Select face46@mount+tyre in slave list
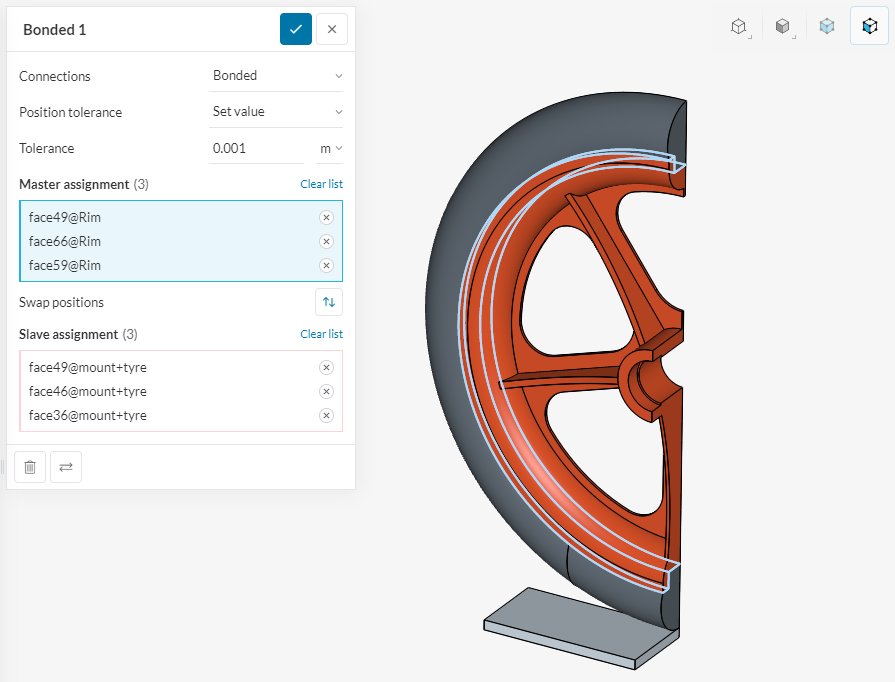Image resolution: width=895 pixels, height=682 pixels. pos(88,392)
